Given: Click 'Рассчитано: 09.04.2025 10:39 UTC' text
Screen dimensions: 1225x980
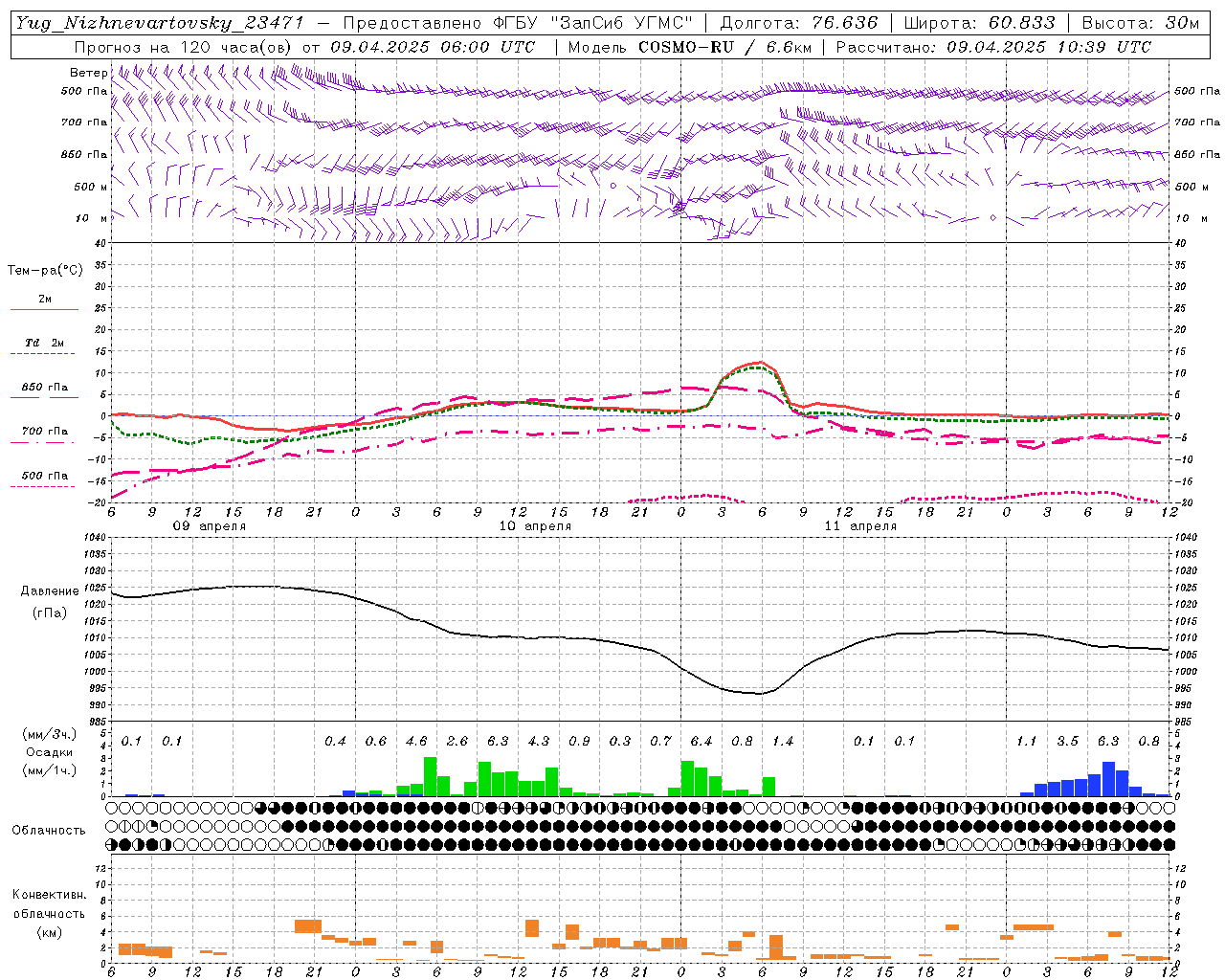Looking at the screenshot, I should click(x=993, y=47).
